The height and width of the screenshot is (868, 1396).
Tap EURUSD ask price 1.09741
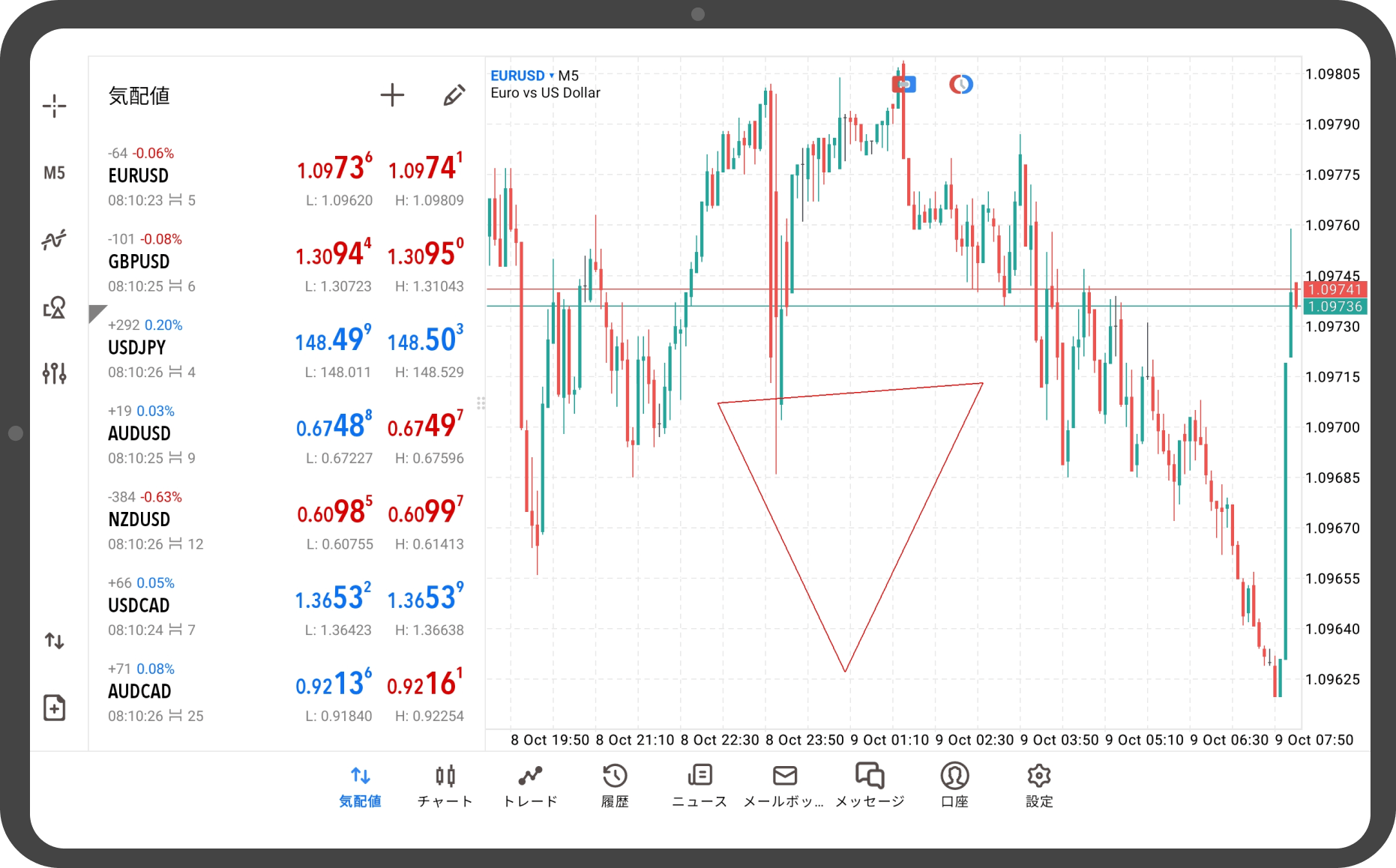[425, 166]
